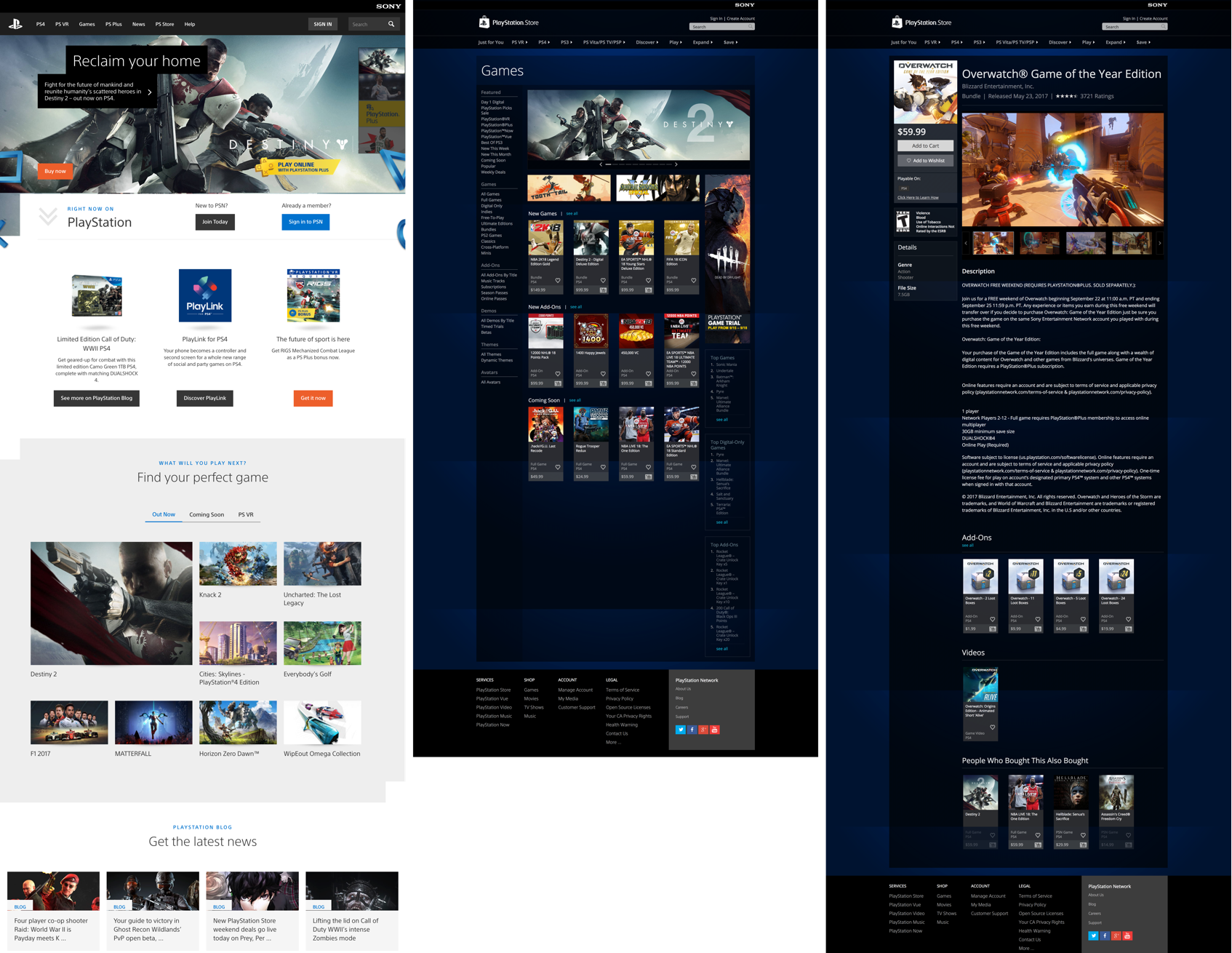Open PS Plus in the PlayStation.com top menu
Viewport: 1232px width, 953px height.
click(113, 24)
